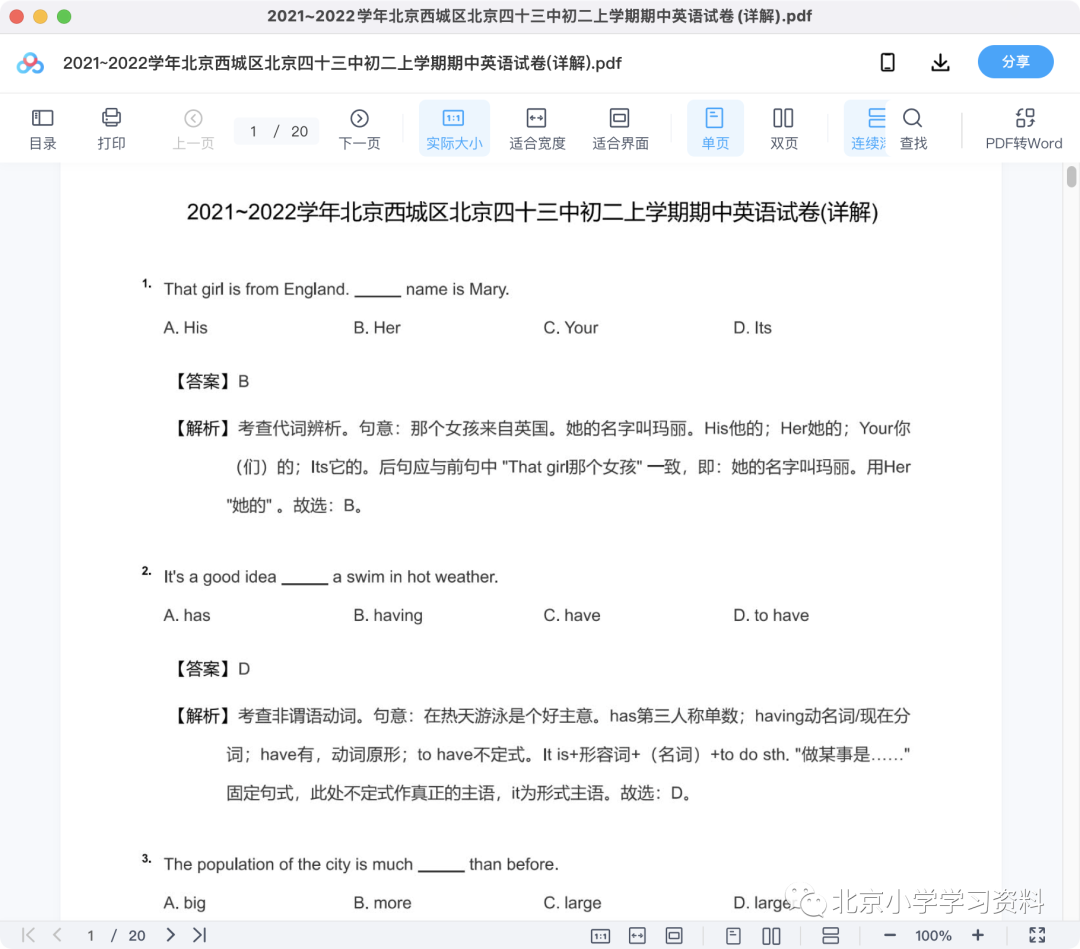Click option "A. big" in question 3
Viewport: 1080px width, 949px height.
tap(185, 903)
